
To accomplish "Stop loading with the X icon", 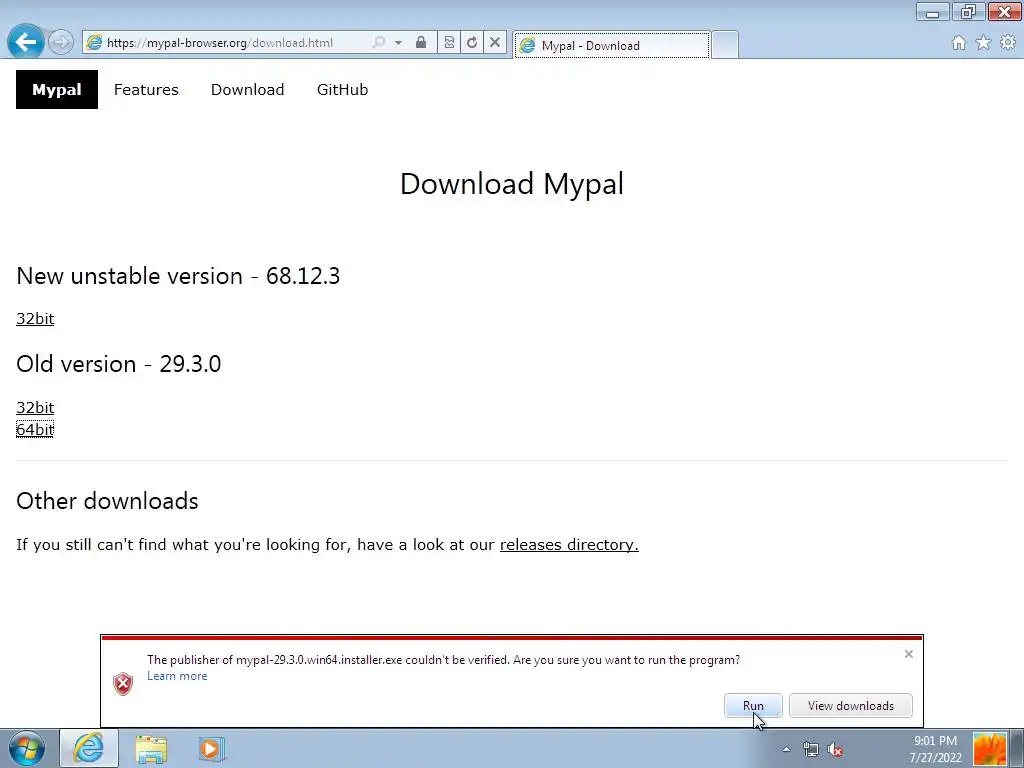I will point(495,42).
